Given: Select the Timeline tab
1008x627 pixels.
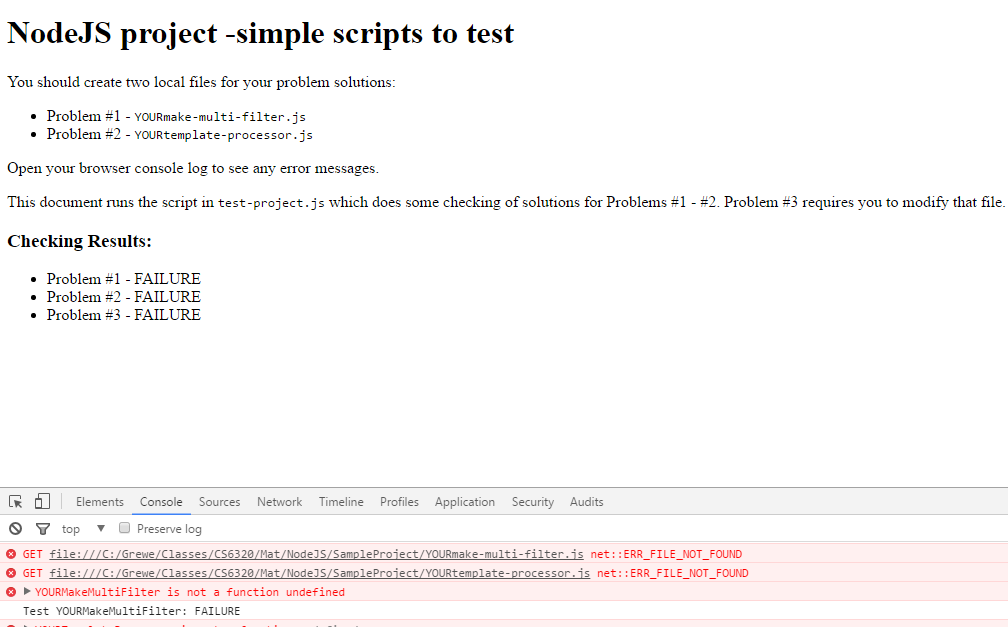Looking at the screenshot, I should (x=341, y=502).
